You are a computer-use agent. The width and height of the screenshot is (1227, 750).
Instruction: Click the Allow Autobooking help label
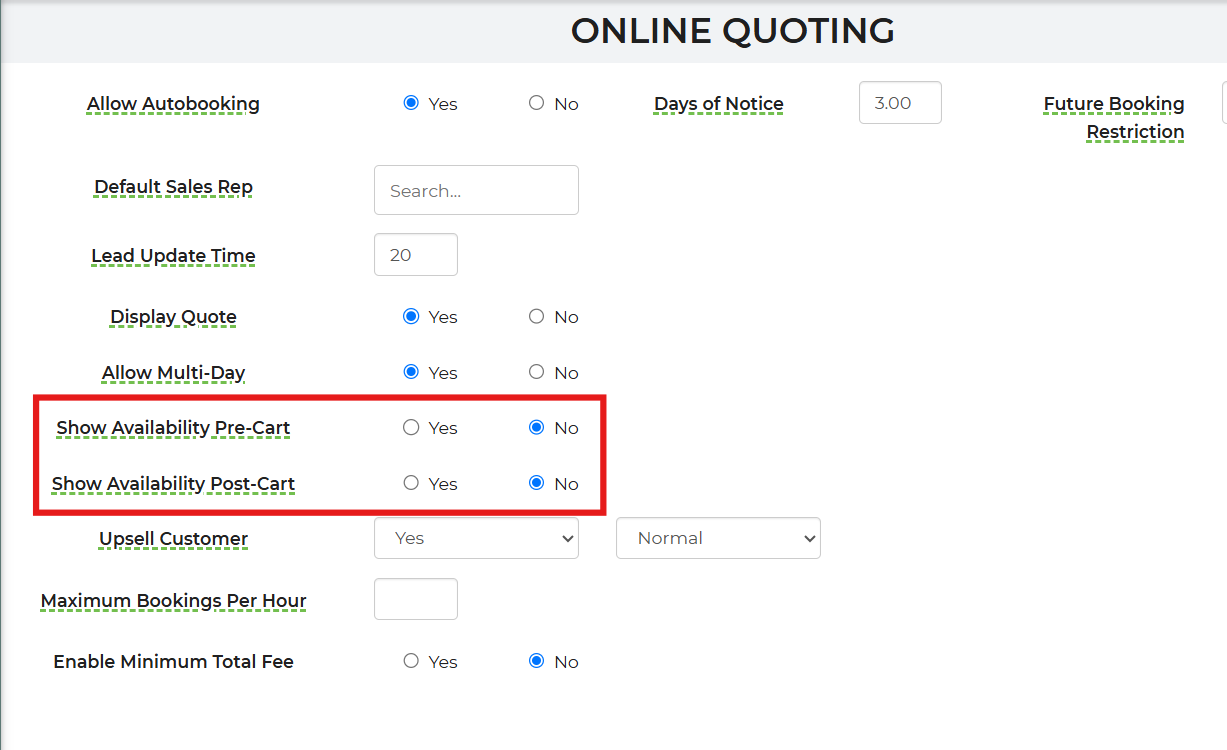pyautogui.click(x=173, y=104)
